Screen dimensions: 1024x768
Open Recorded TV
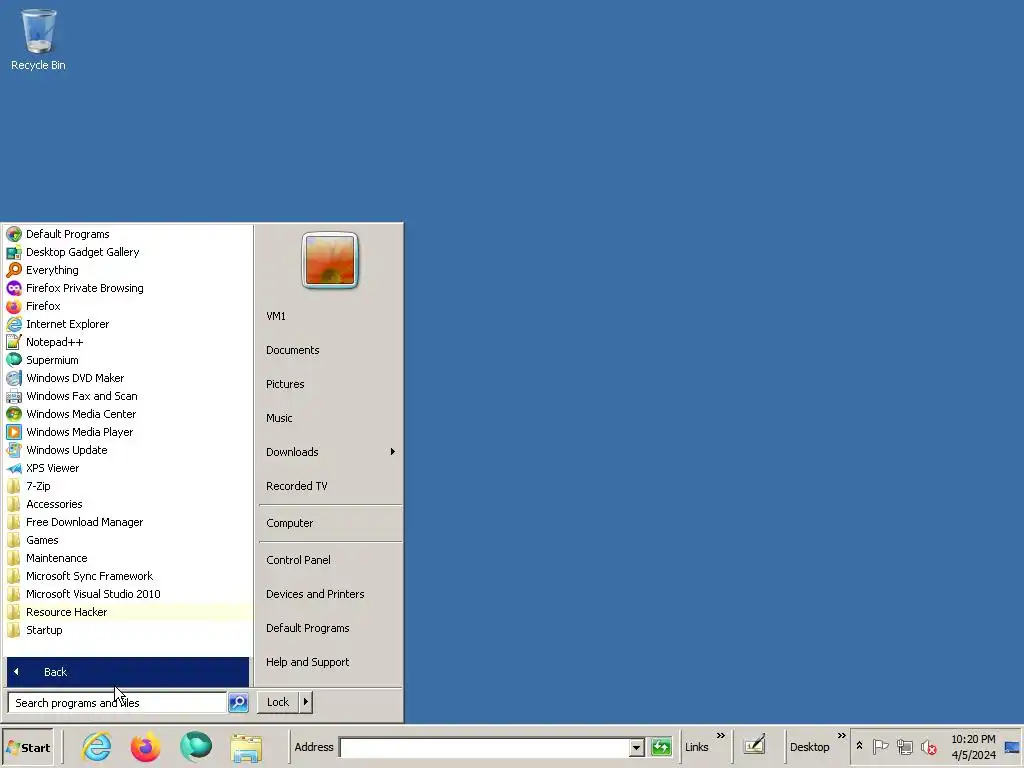click(x=330, y=486)
